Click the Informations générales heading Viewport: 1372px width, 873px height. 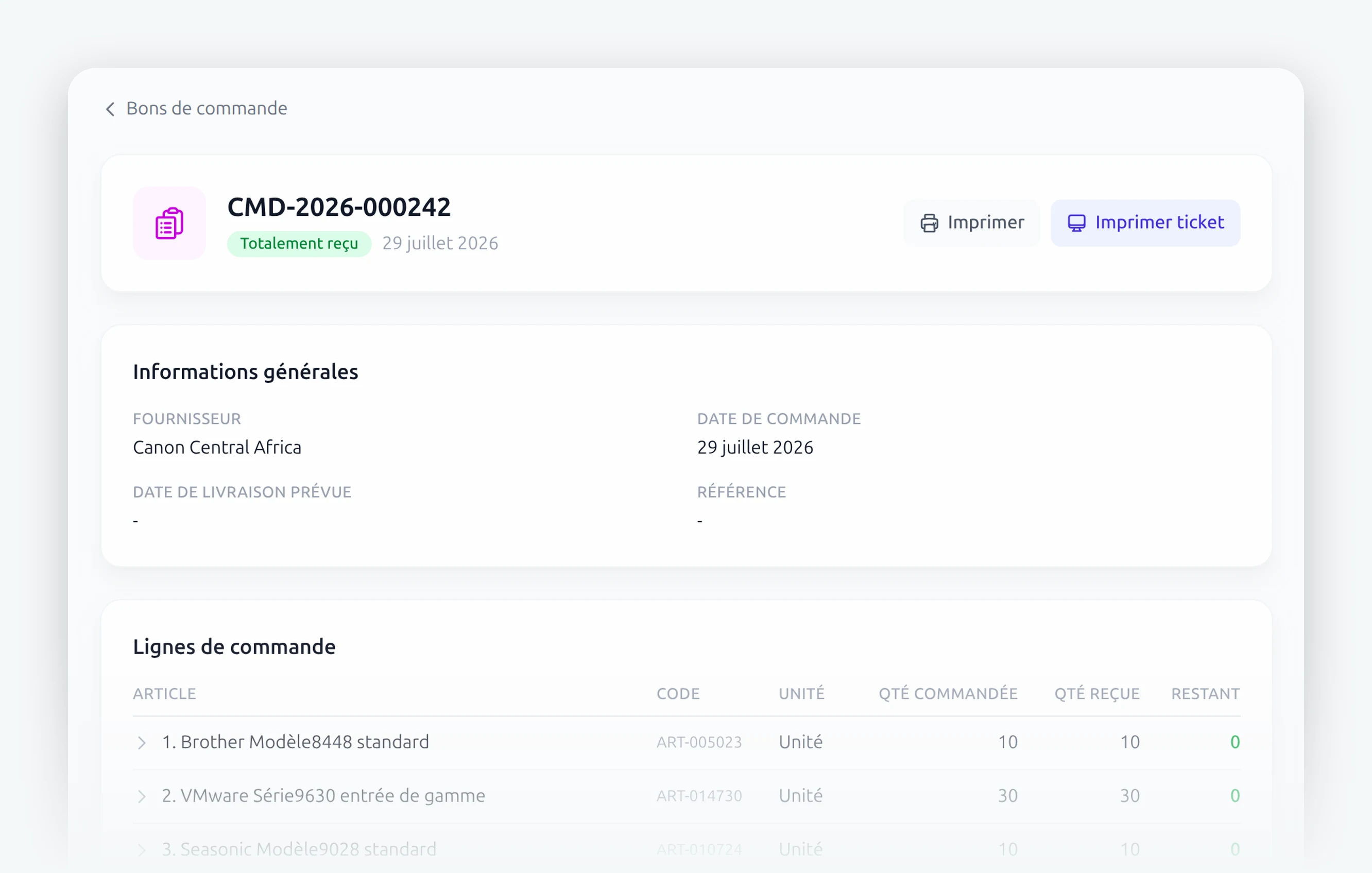(x=246, y=371)
